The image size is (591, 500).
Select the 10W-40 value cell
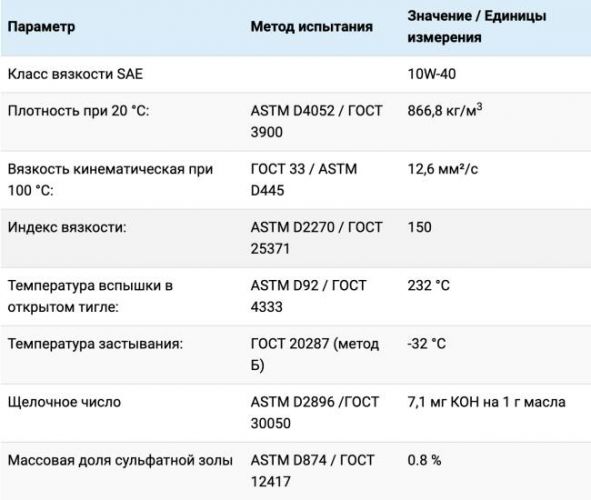point(432,74)
